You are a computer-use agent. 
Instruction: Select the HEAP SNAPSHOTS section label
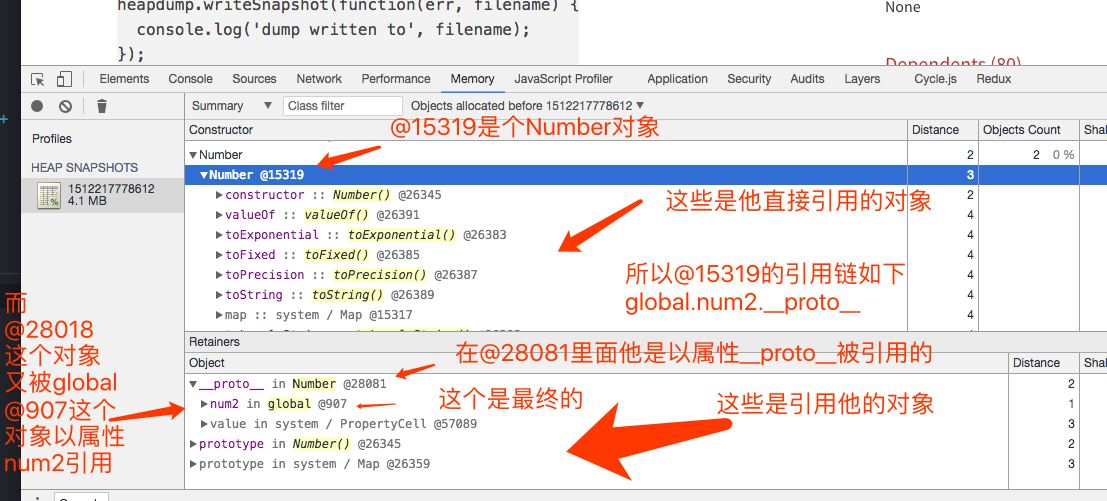click(x=85, y=168)
